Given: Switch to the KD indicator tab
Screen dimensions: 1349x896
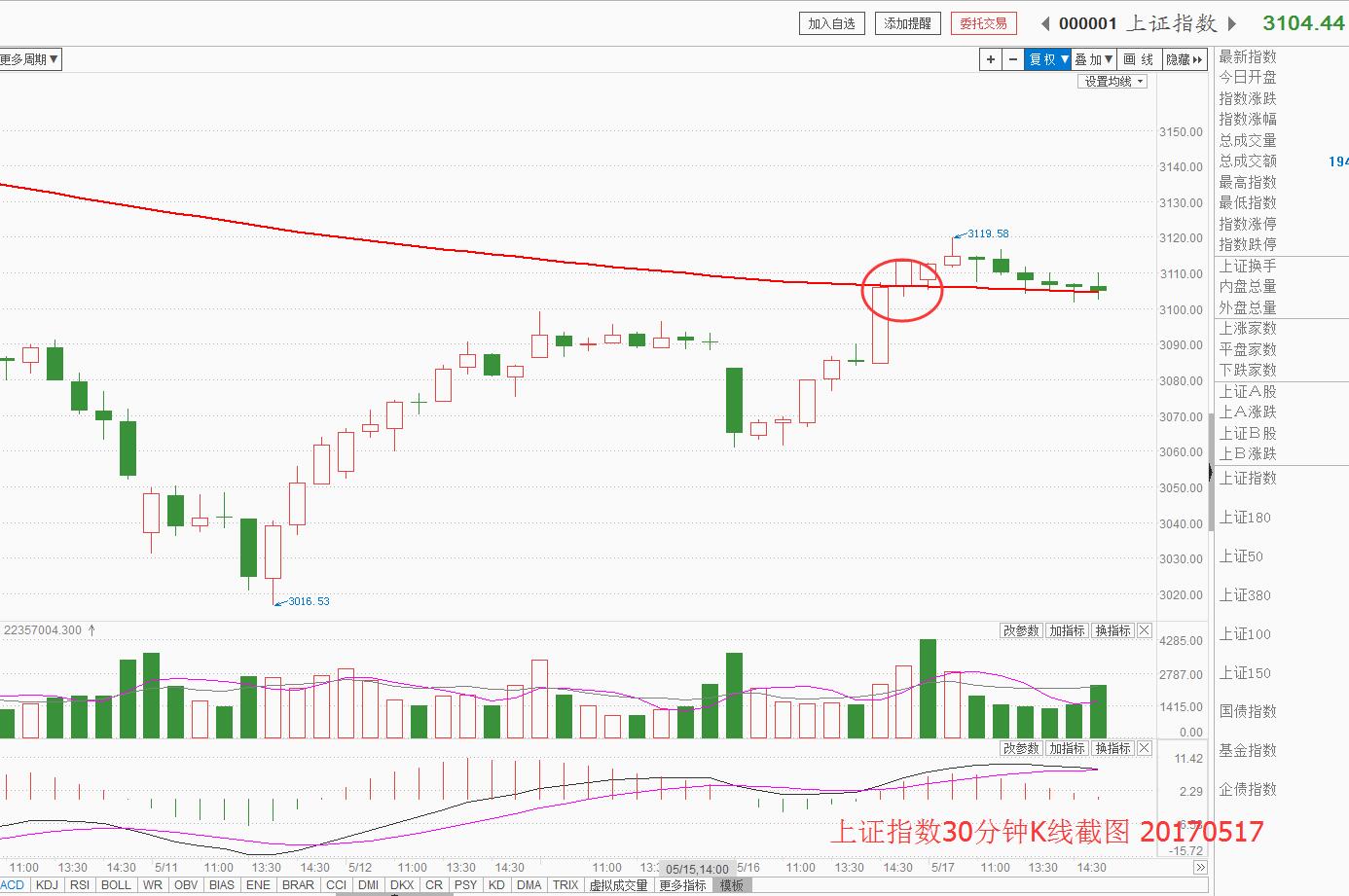Looking at the screenshot, I should (496, 885).
